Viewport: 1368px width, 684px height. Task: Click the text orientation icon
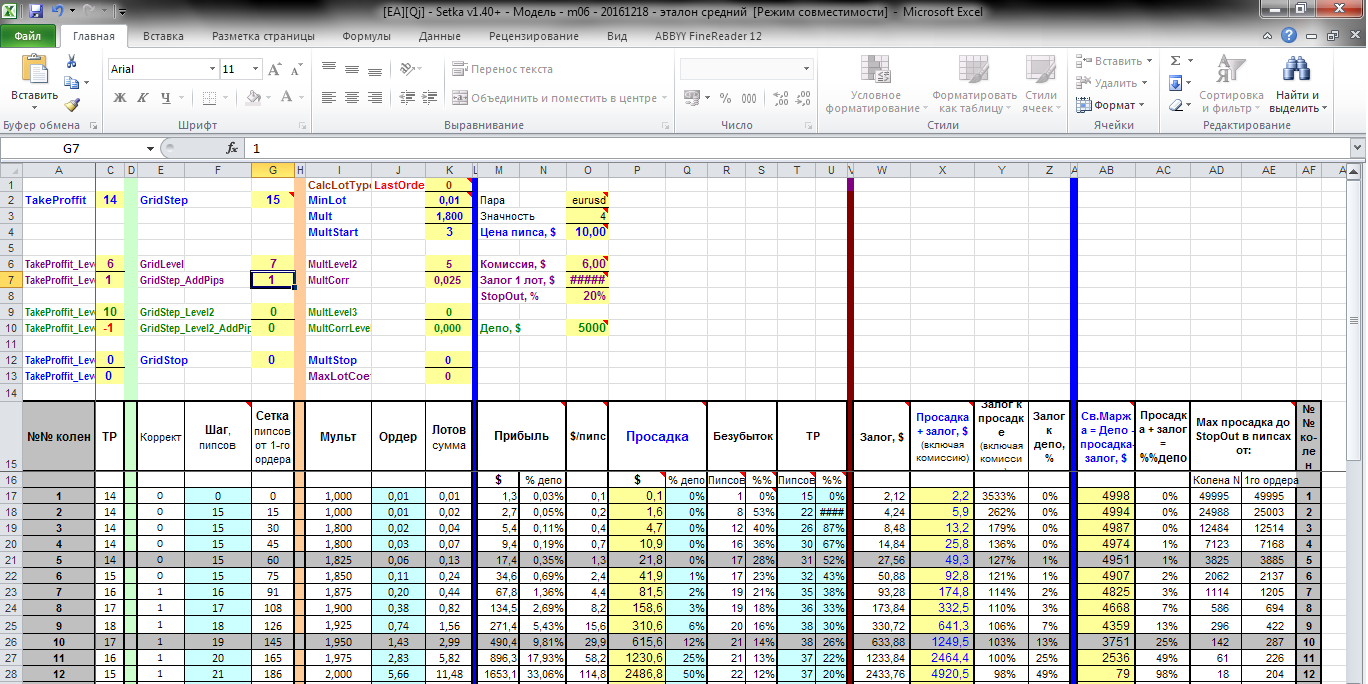click(407, 69)
